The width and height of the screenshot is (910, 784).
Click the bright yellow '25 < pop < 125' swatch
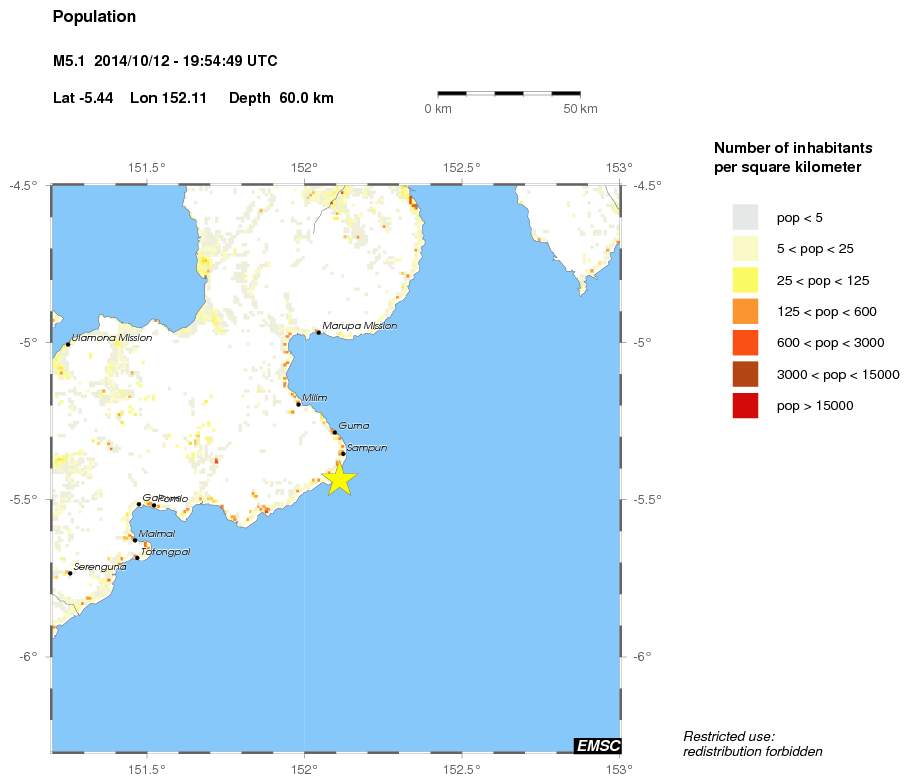point(745,280)
